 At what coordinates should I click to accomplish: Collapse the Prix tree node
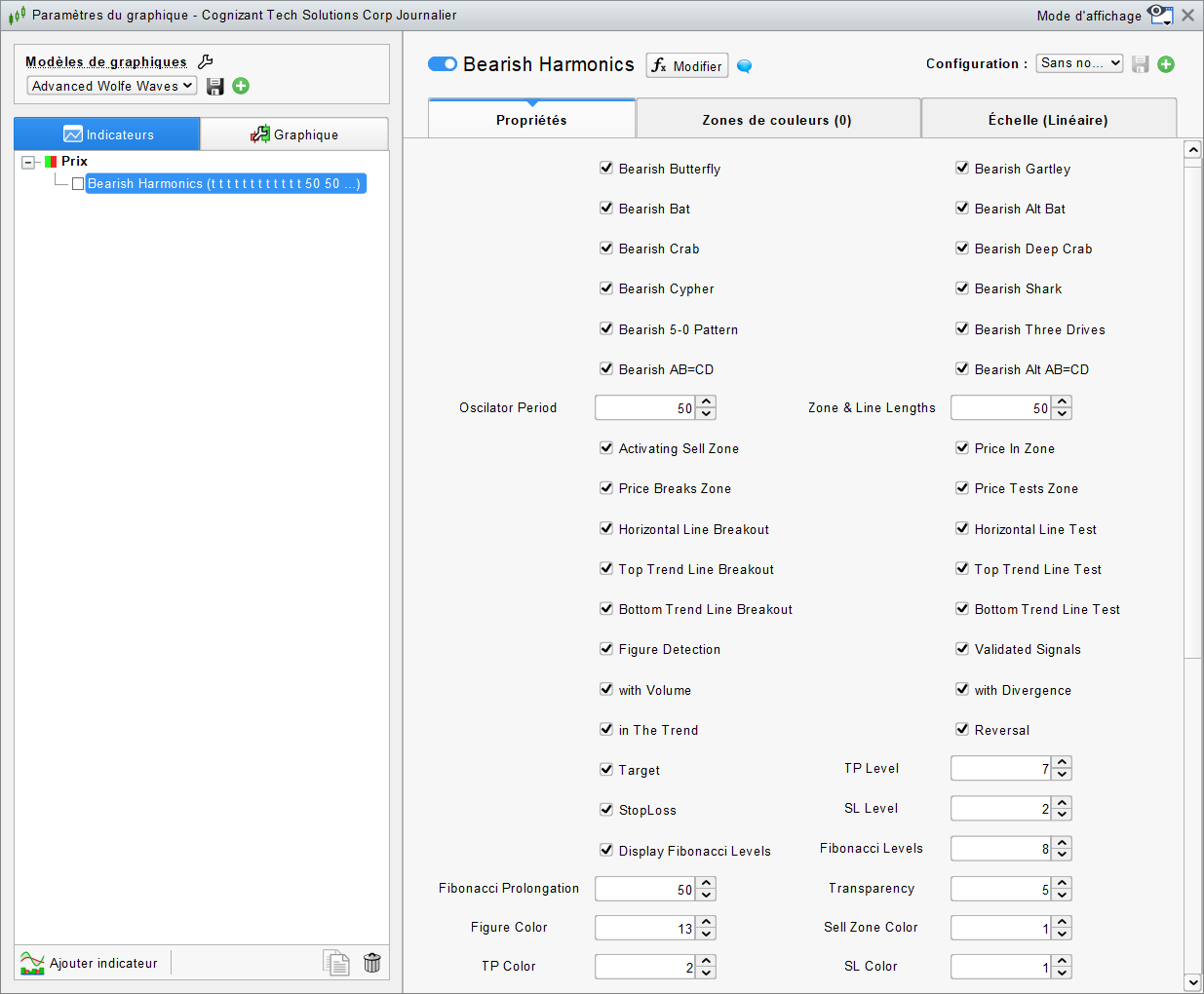pos(28,162)
